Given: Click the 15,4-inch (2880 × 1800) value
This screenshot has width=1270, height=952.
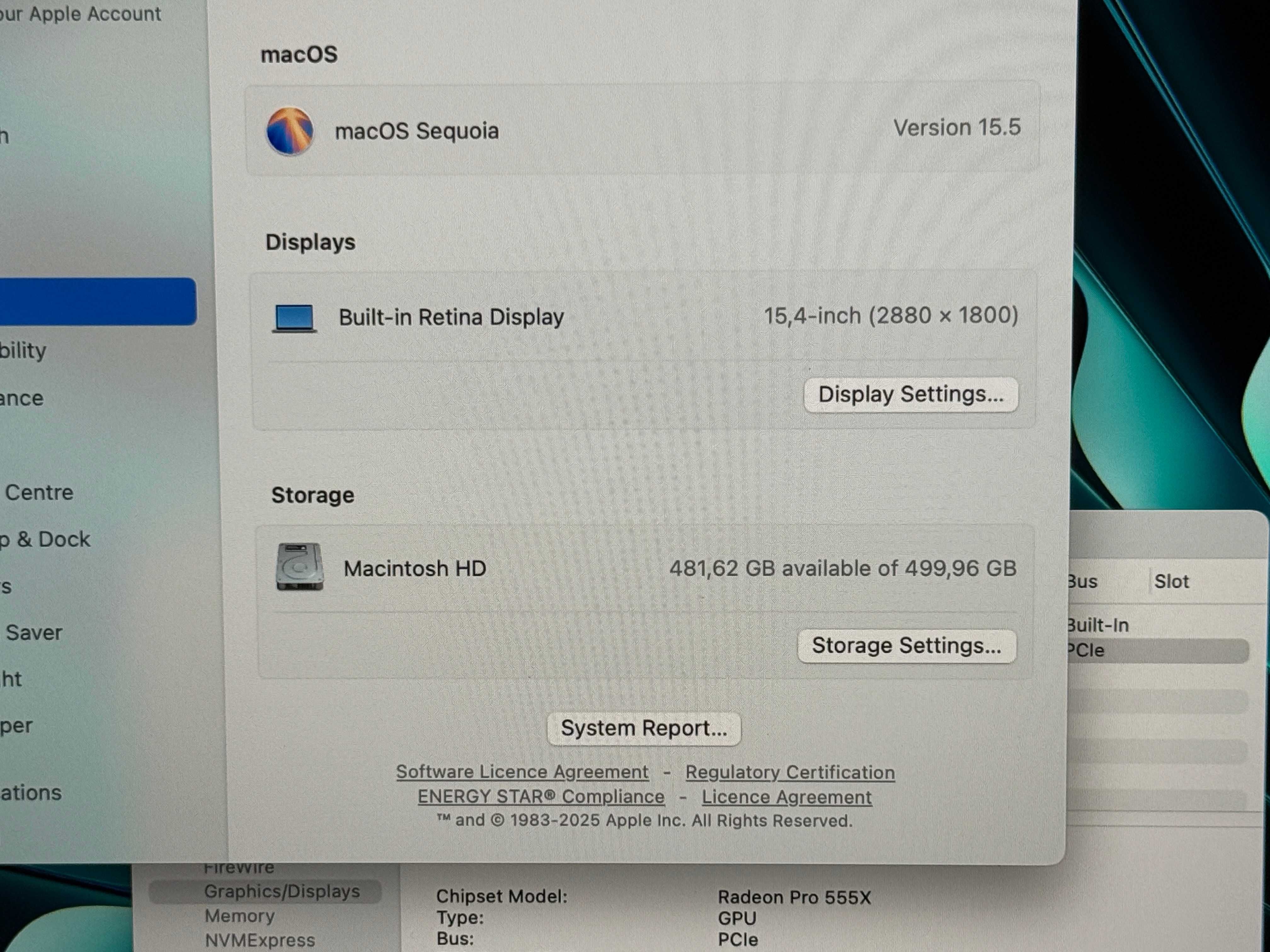Looking at the screenshot, I should point(891,316).
